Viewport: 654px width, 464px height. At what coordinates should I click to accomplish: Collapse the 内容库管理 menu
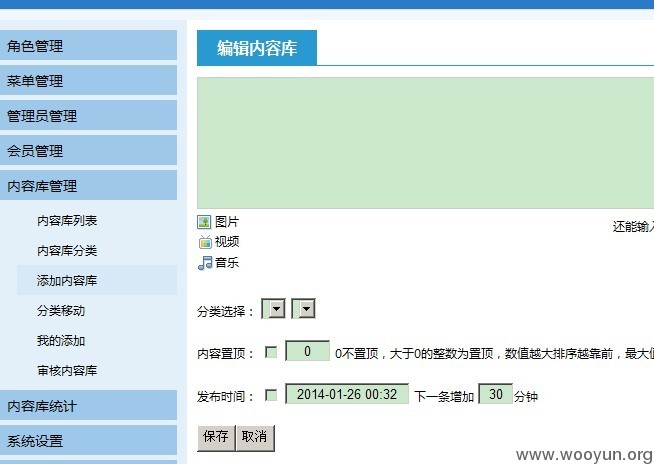88,185
